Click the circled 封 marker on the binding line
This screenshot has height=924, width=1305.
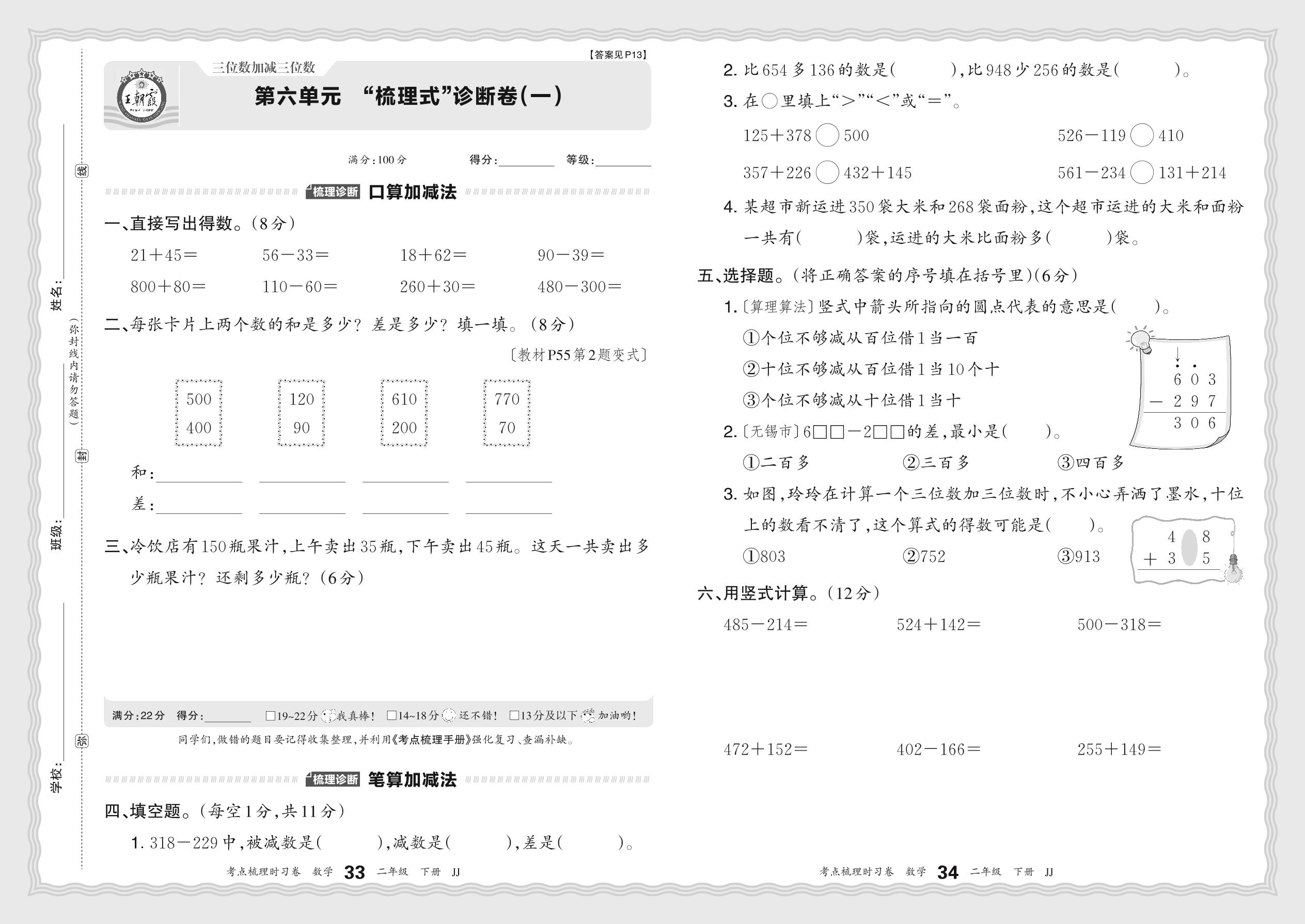tap(83, 455)
